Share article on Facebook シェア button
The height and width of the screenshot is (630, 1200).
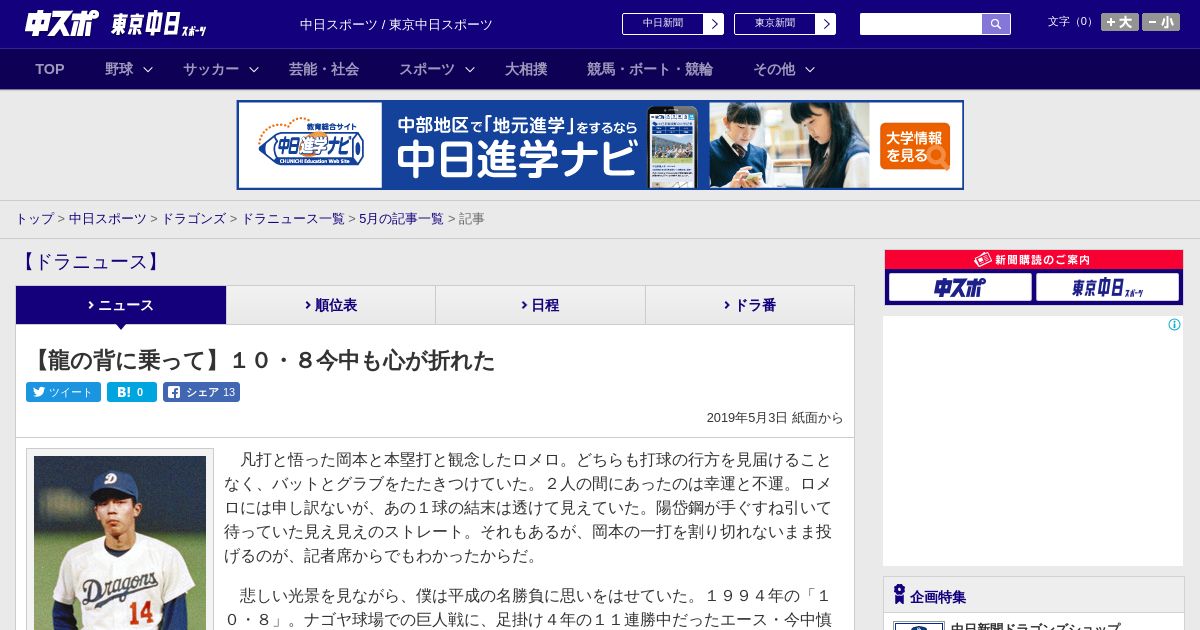(201, 392)
